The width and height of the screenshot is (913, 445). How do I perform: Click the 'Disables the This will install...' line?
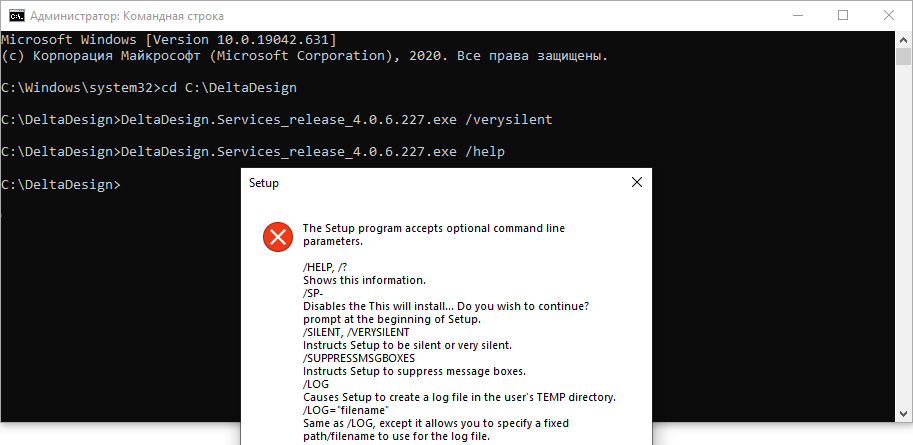click(447, 306)
